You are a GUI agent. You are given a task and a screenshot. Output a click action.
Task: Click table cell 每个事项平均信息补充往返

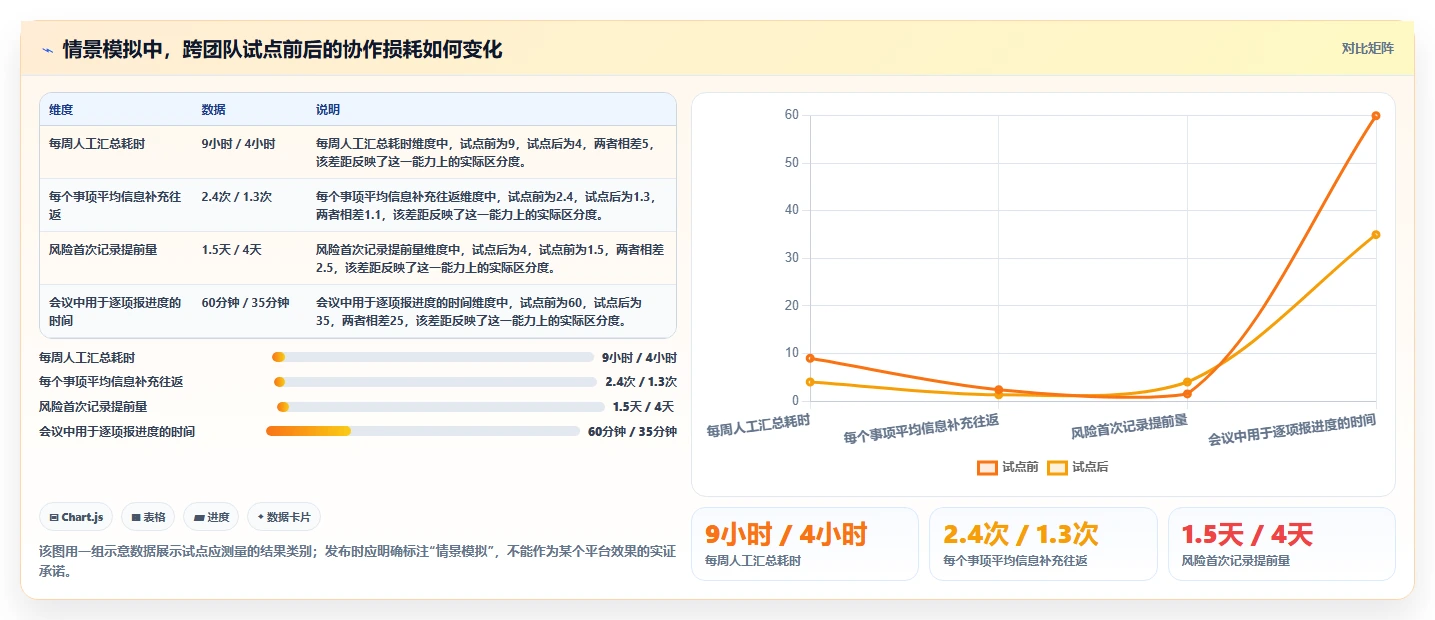pos(115,205)
